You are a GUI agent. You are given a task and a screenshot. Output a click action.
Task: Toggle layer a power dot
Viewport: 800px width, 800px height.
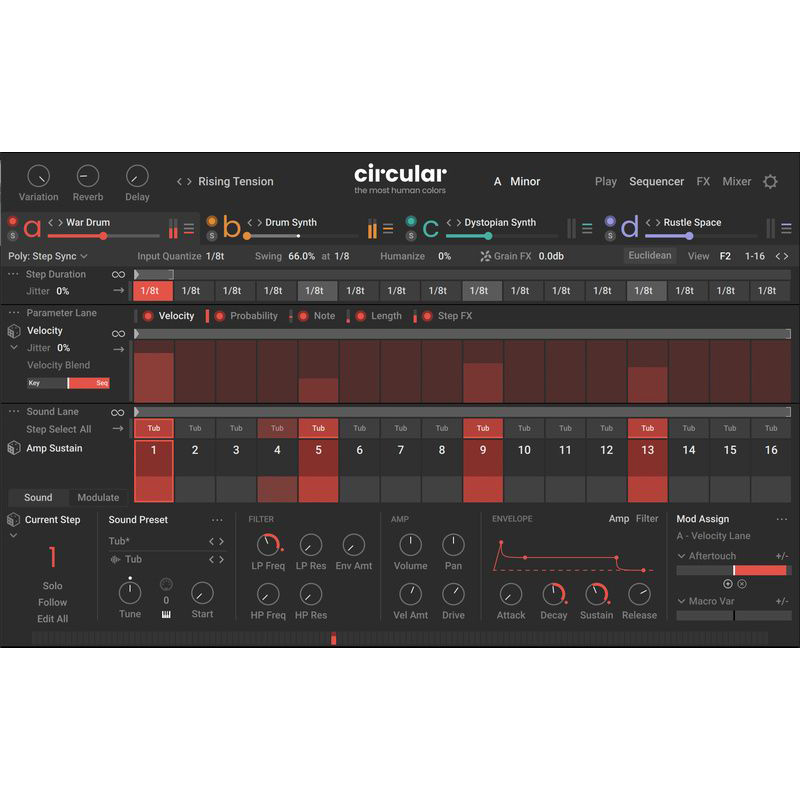coord(13,221)
